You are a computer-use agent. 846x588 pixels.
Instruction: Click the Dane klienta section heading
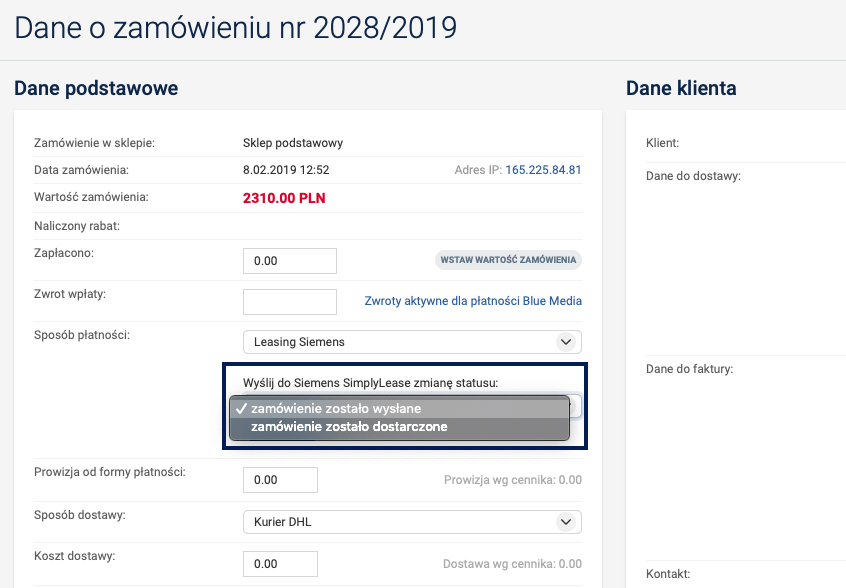(x=681, y=88)
